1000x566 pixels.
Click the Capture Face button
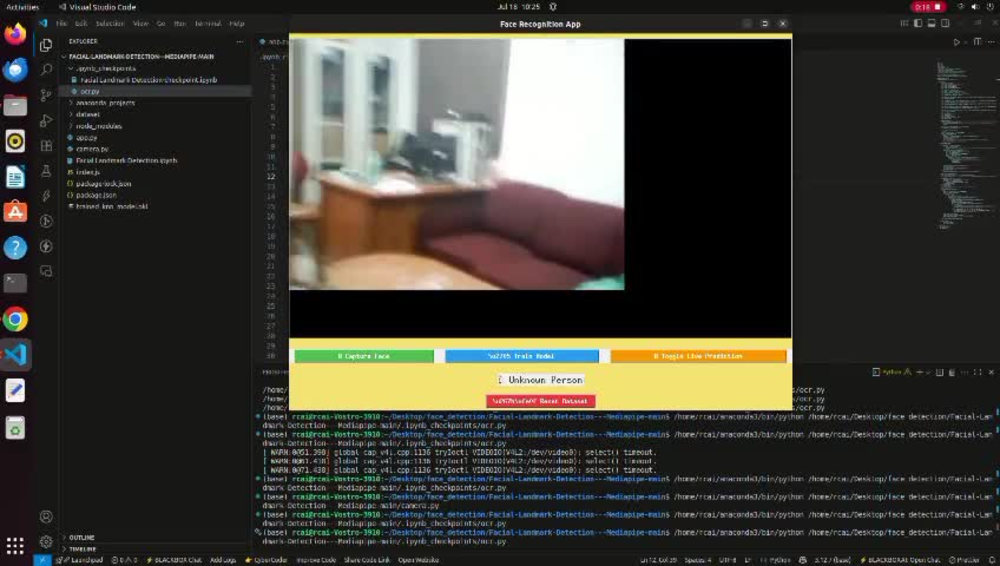(364, 356)
